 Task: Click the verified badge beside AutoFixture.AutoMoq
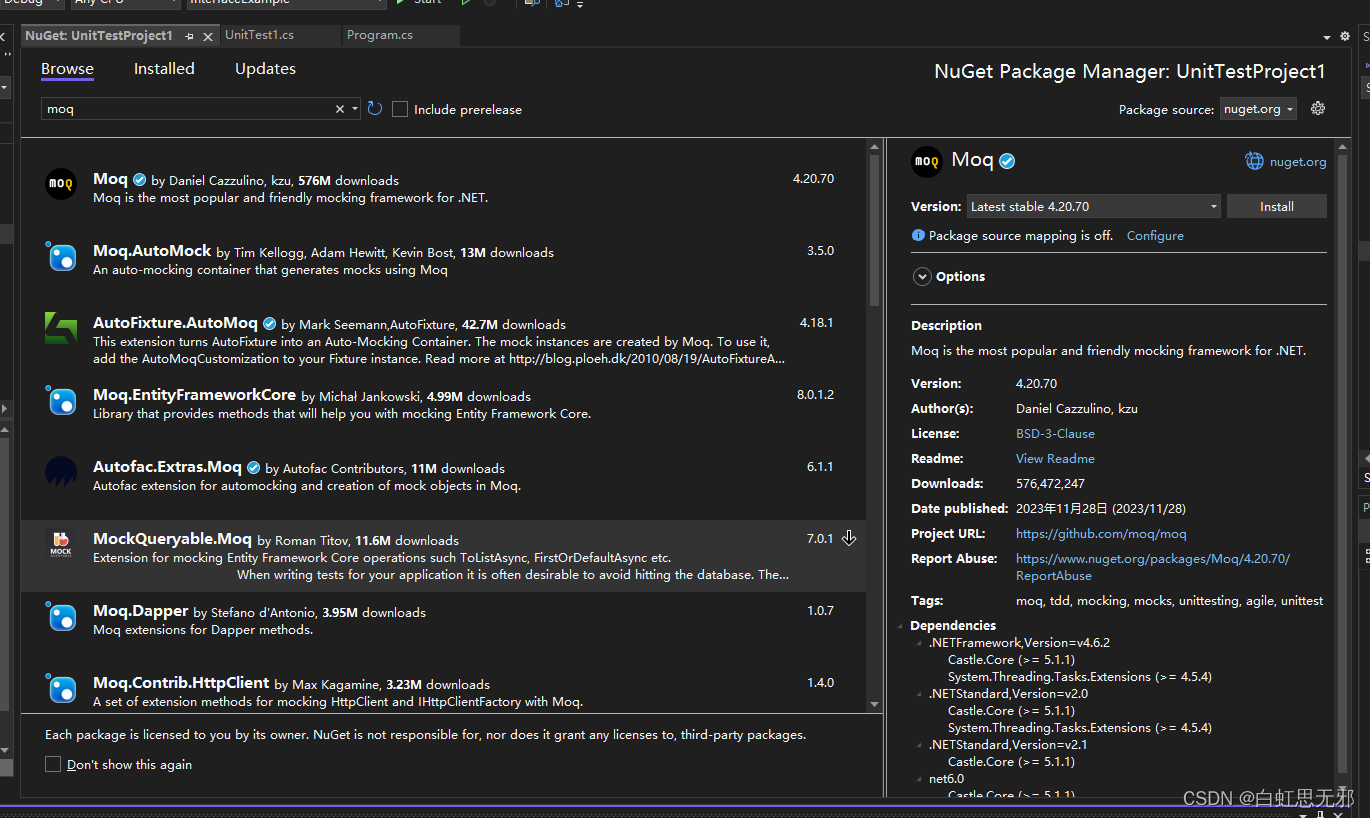tap(269, 324)
